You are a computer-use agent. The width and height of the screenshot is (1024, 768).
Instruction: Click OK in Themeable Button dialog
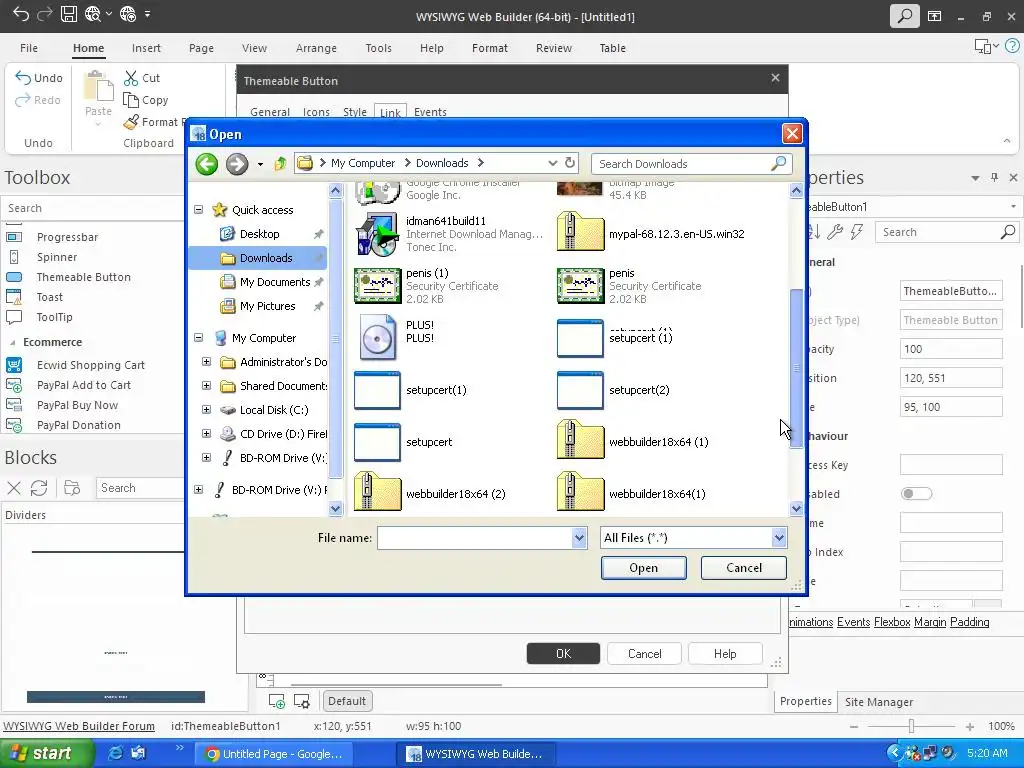coord(563,653)
